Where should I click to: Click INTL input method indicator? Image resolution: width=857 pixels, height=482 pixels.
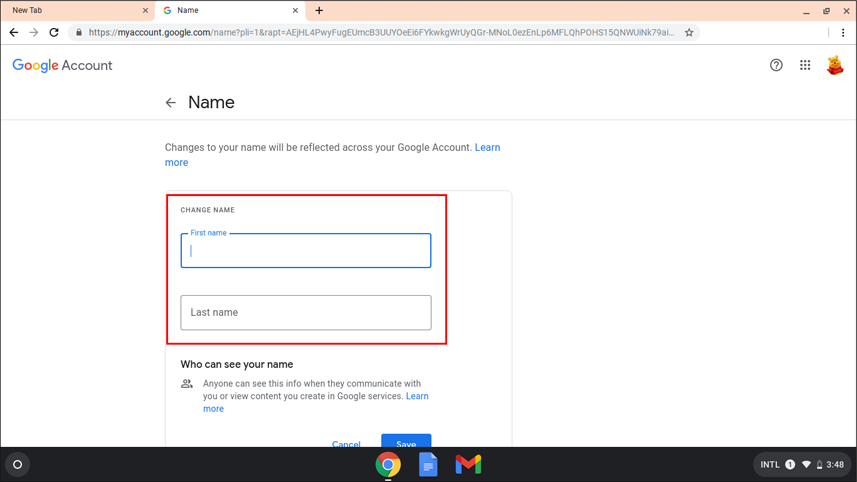(770, 465)
